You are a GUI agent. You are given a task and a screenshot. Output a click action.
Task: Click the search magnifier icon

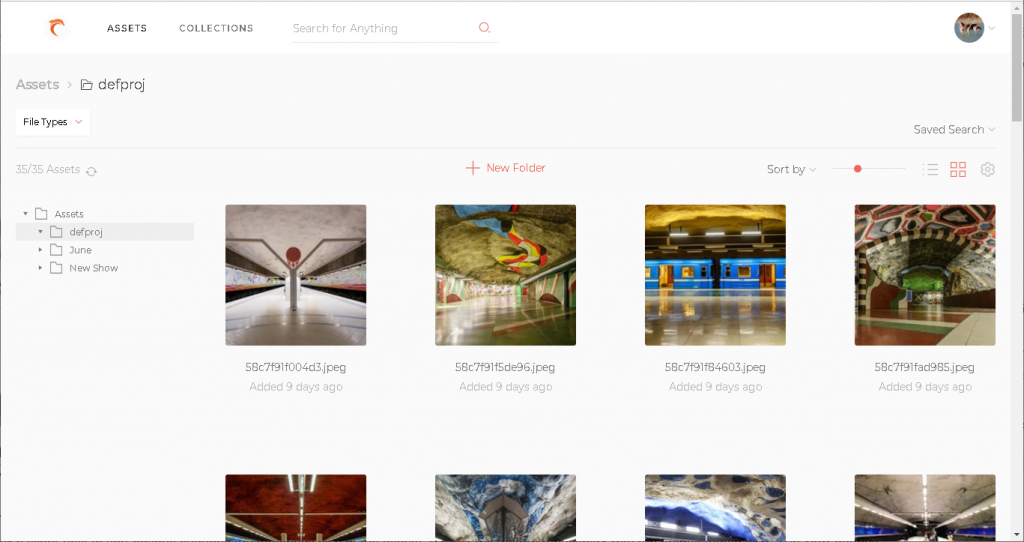point(484,27)
